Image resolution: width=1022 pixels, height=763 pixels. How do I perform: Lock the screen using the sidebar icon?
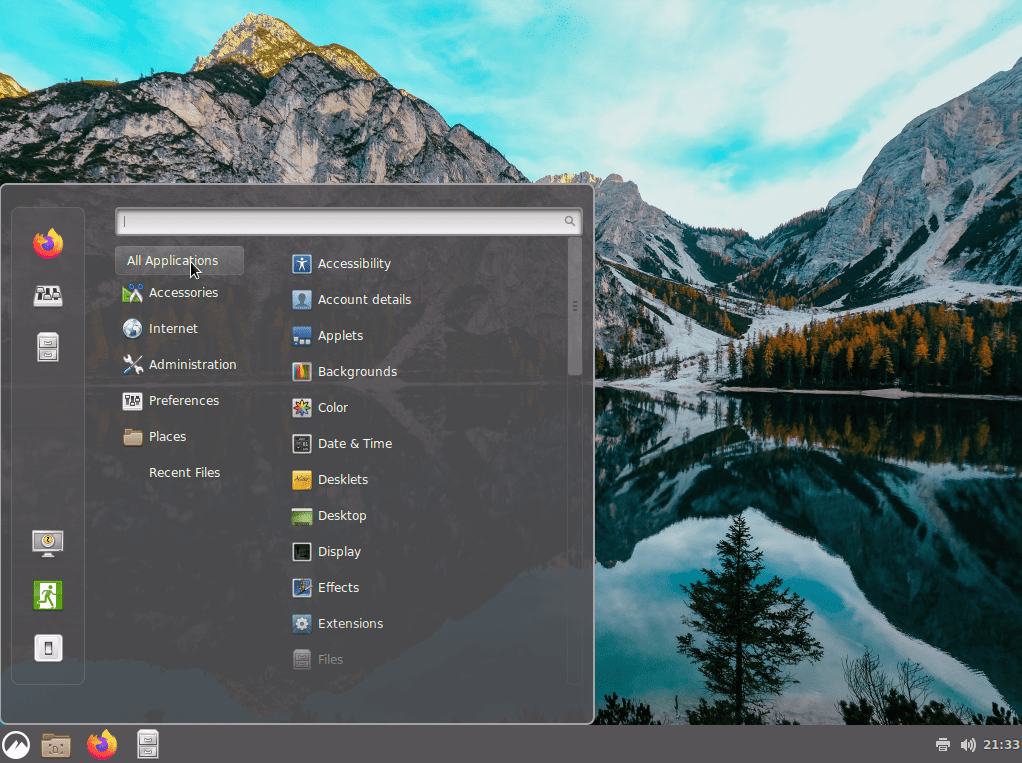pyautogui.click(x=47, y=542)
